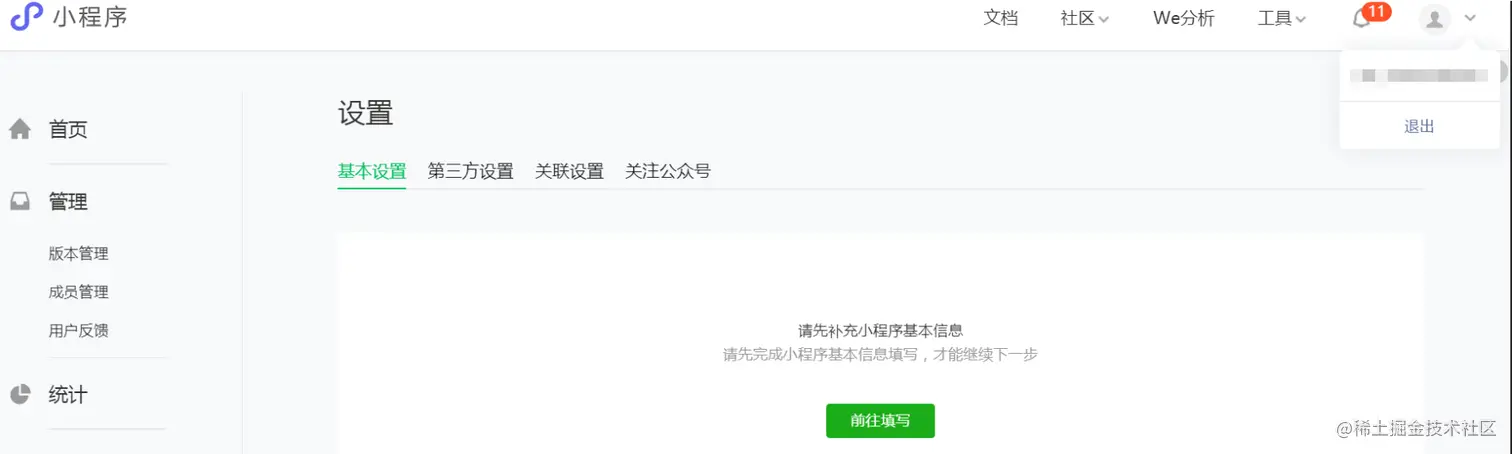The width and height of the screenshot is (1512, 454).
Task: Open 用户反馈 in the sidebar
Action: 78,330
